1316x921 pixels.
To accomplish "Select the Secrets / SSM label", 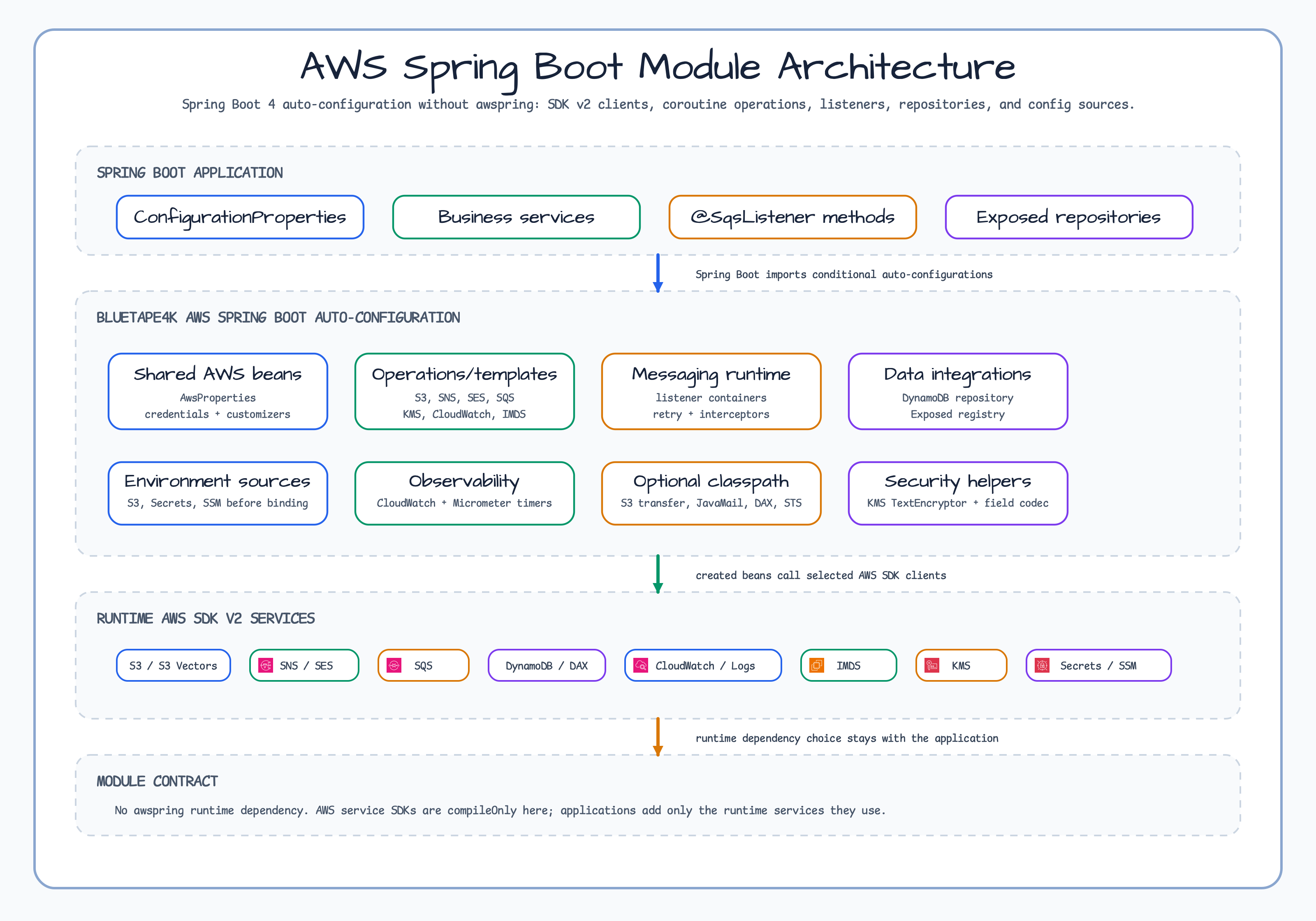I will click(x=1098, y=666).
